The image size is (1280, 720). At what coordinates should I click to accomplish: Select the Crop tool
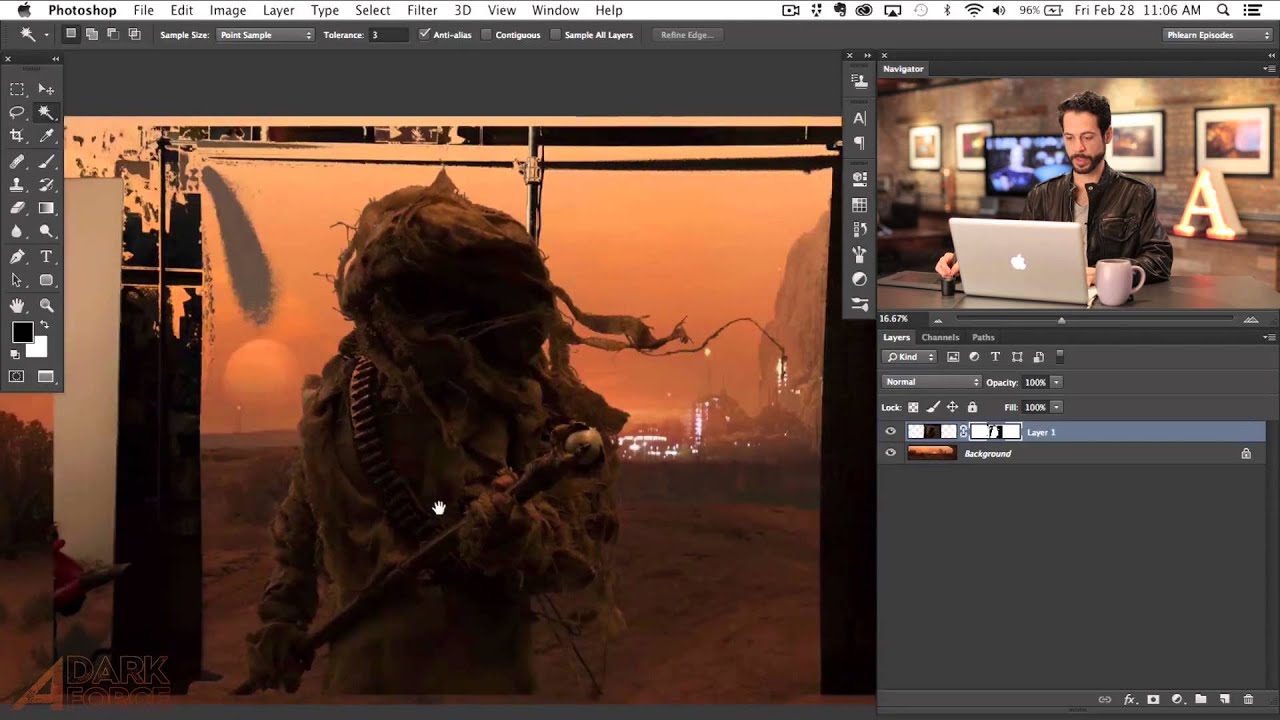(17, 136)
